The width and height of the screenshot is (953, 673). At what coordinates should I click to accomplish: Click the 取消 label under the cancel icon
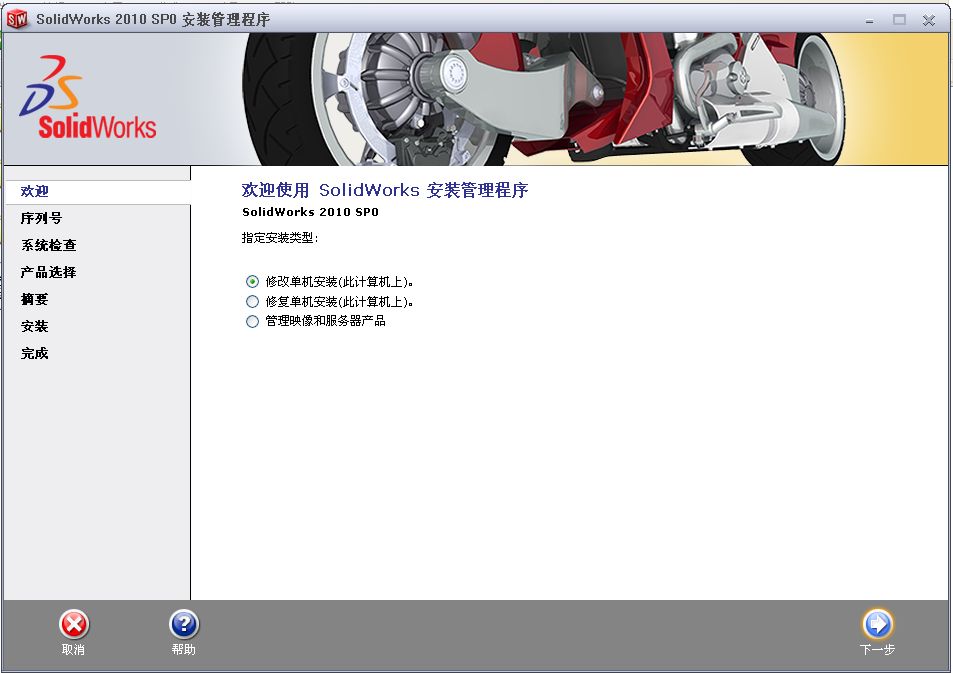tap(73, 649)
